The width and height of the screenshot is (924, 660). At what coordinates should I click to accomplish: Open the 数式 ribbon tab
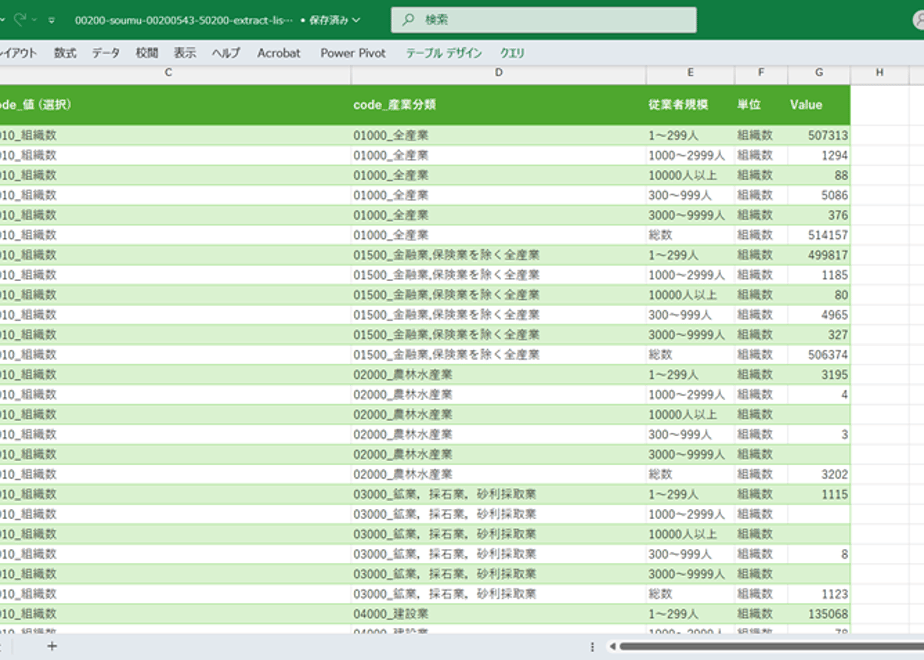(x=65, y=53)
